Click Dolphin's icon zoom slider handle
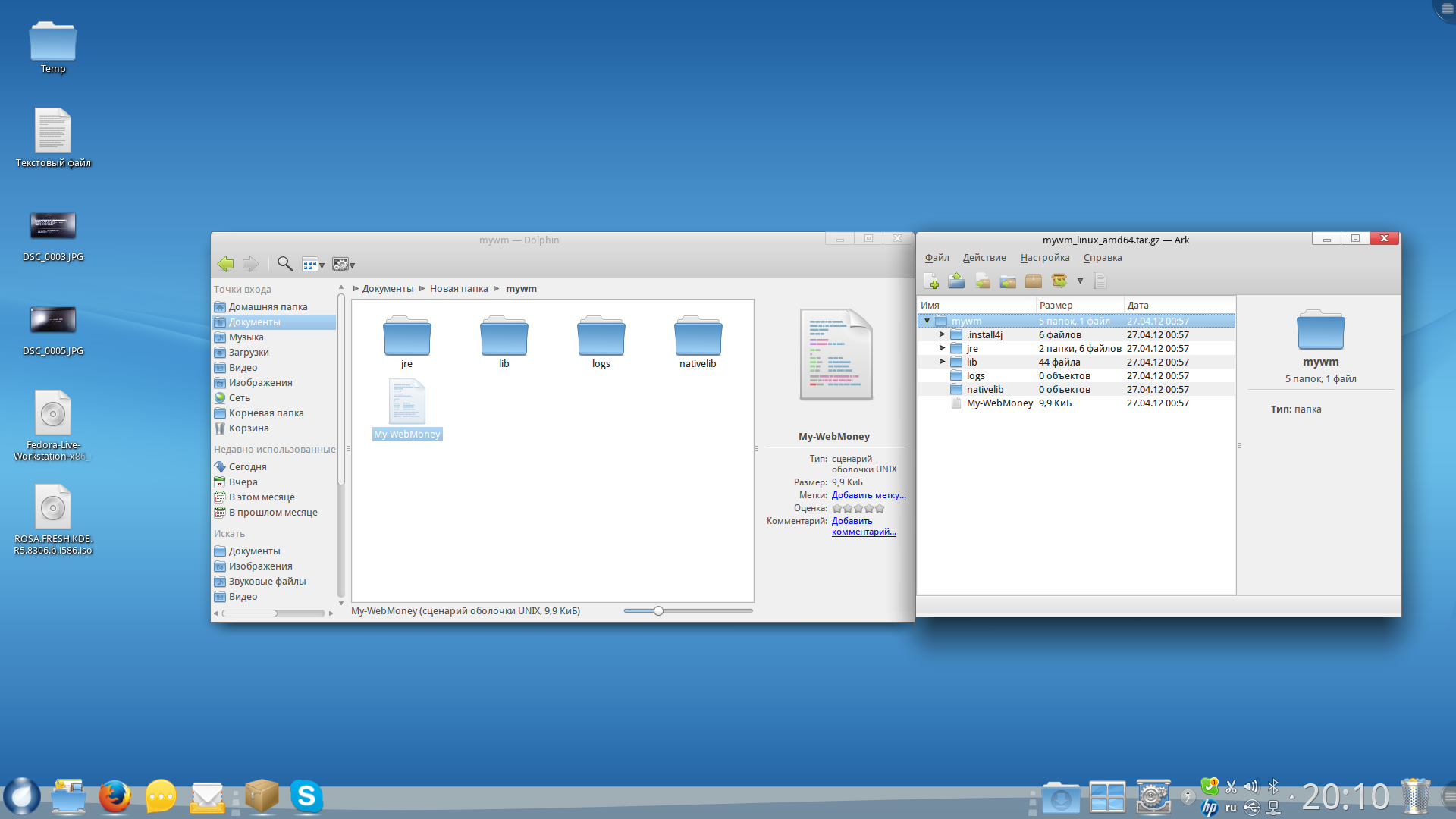 click(658, 610)
